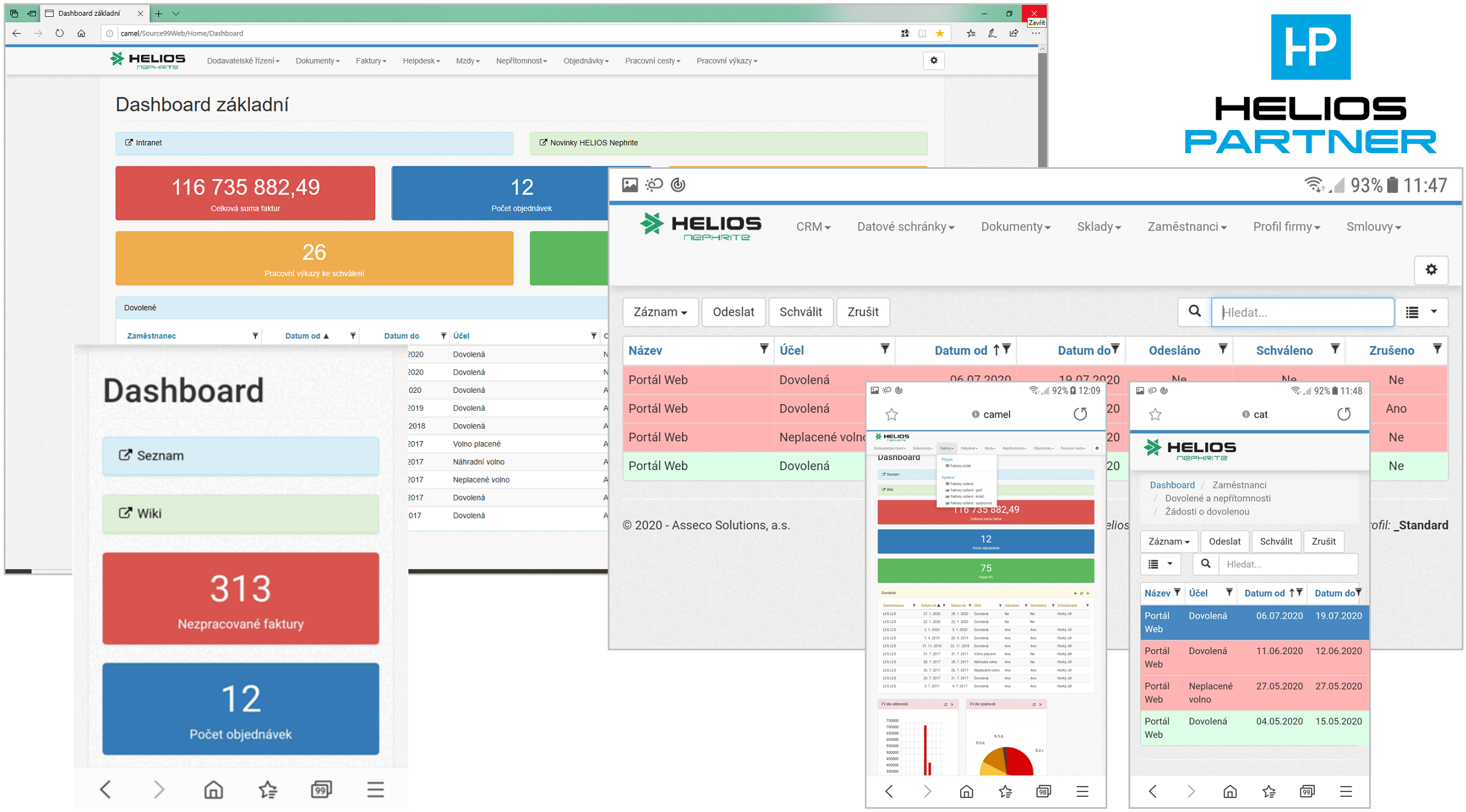Click Odeslat button in tablet window
The image size is (1466, 812).
click(733, 312)
